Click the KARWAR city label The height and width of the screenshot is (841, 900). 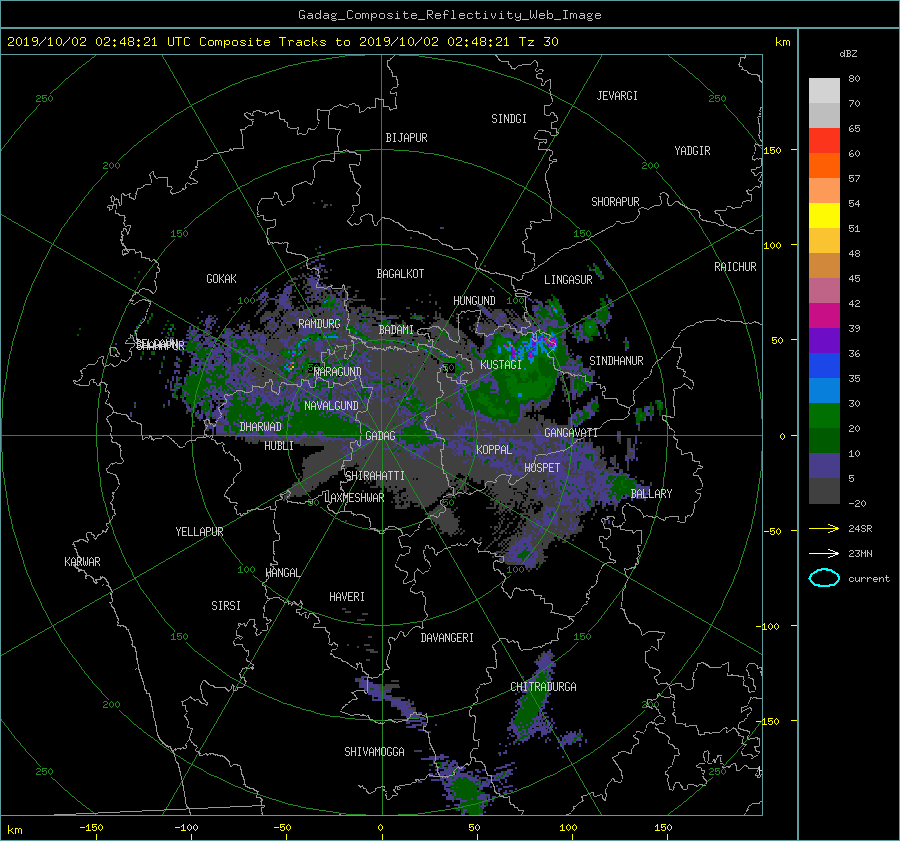[x=82, y=562]
